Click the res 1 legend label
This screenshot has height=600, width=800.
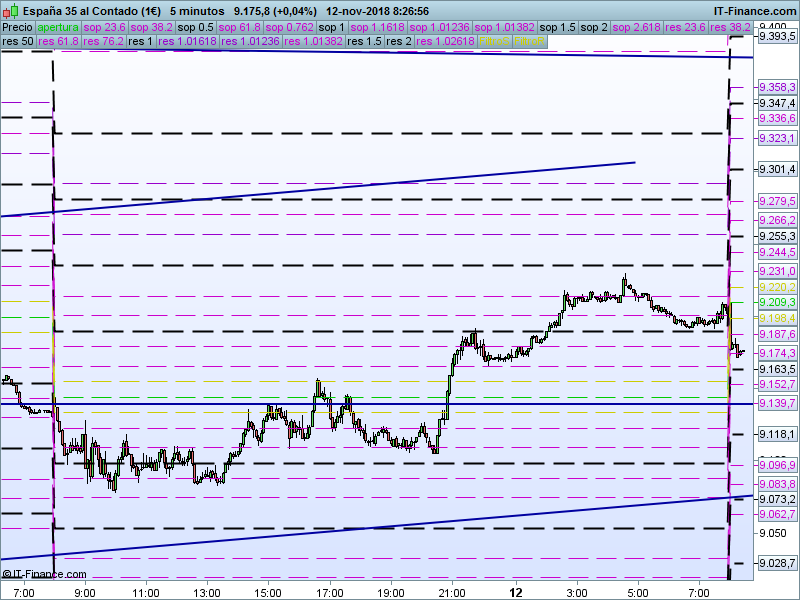(140, 41)
